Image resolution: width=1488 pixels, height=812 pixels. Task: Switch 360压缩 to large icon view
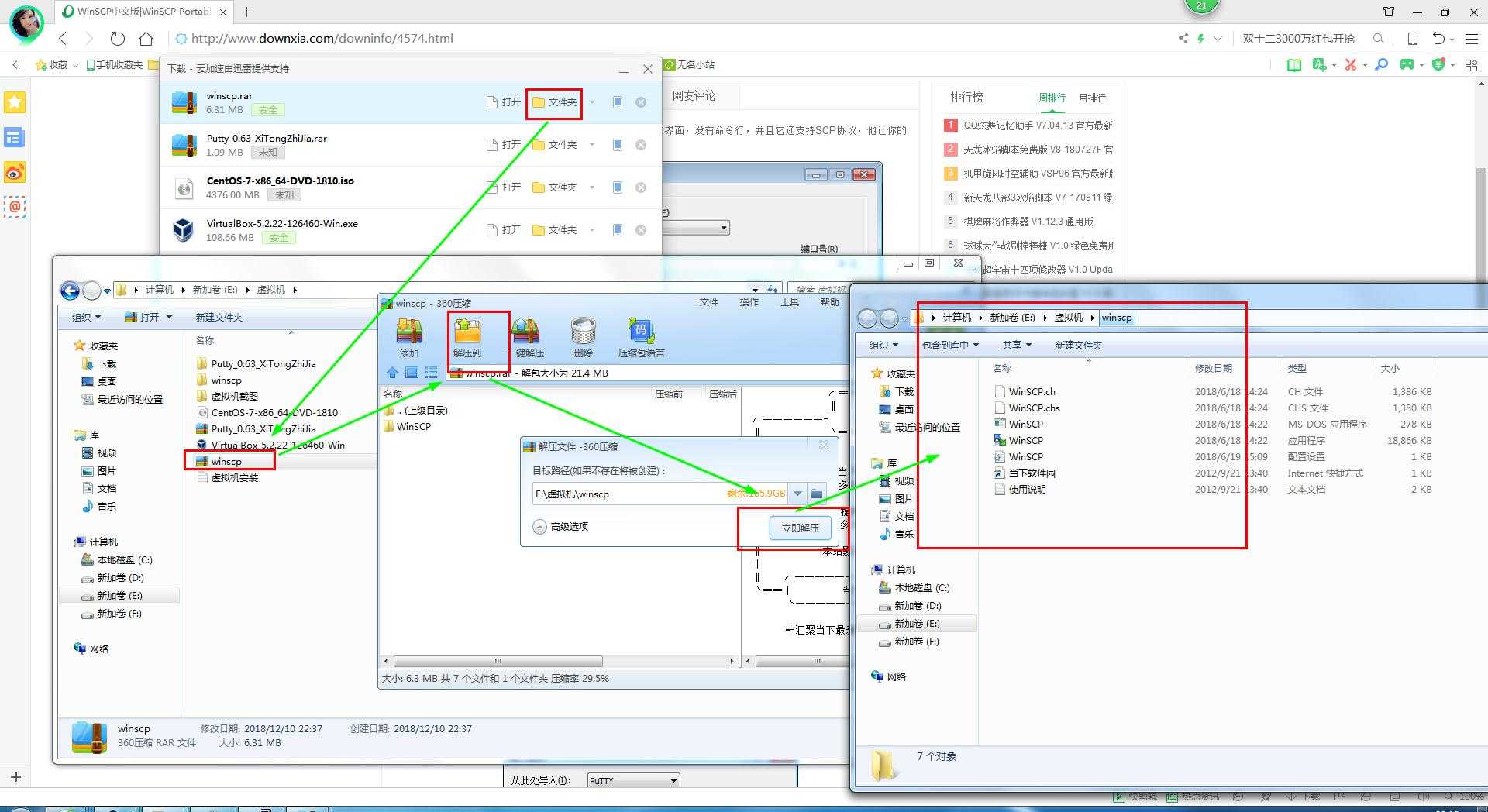tap(412, 373)
